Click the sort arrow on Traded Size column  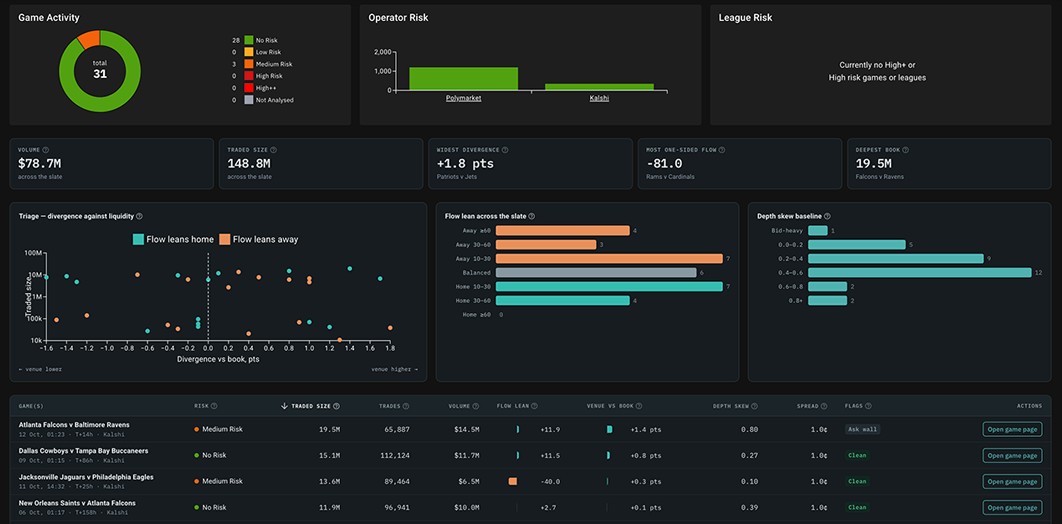284,406
